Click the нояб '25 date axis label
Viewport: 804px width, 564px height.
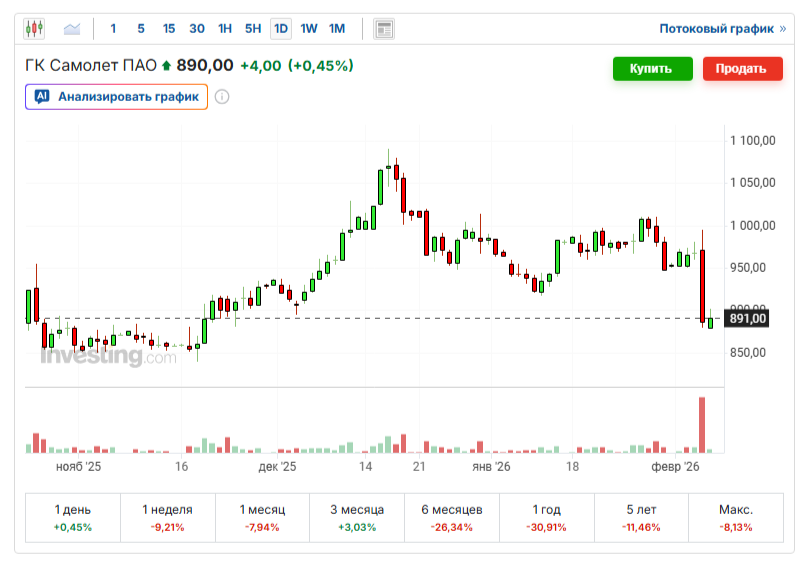pos(78,467)
